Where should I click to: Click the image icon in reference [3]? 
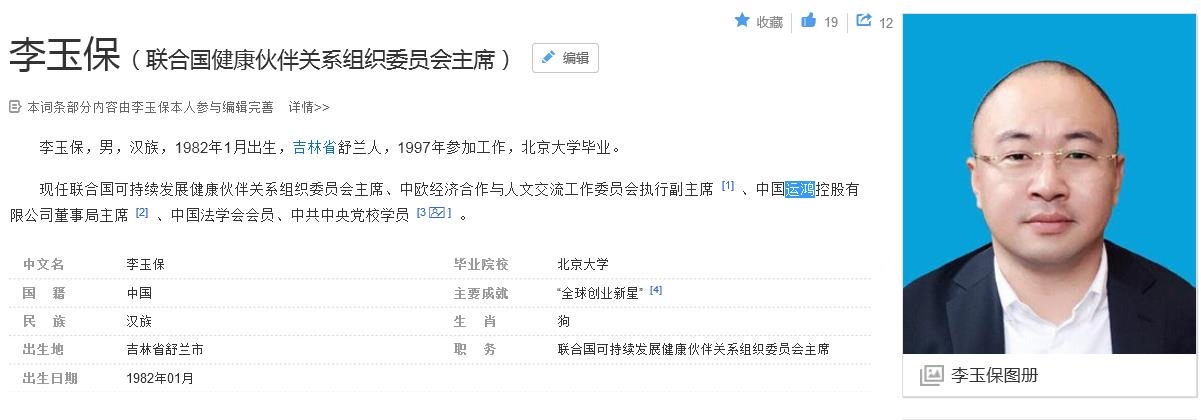[x=437, y=212]
